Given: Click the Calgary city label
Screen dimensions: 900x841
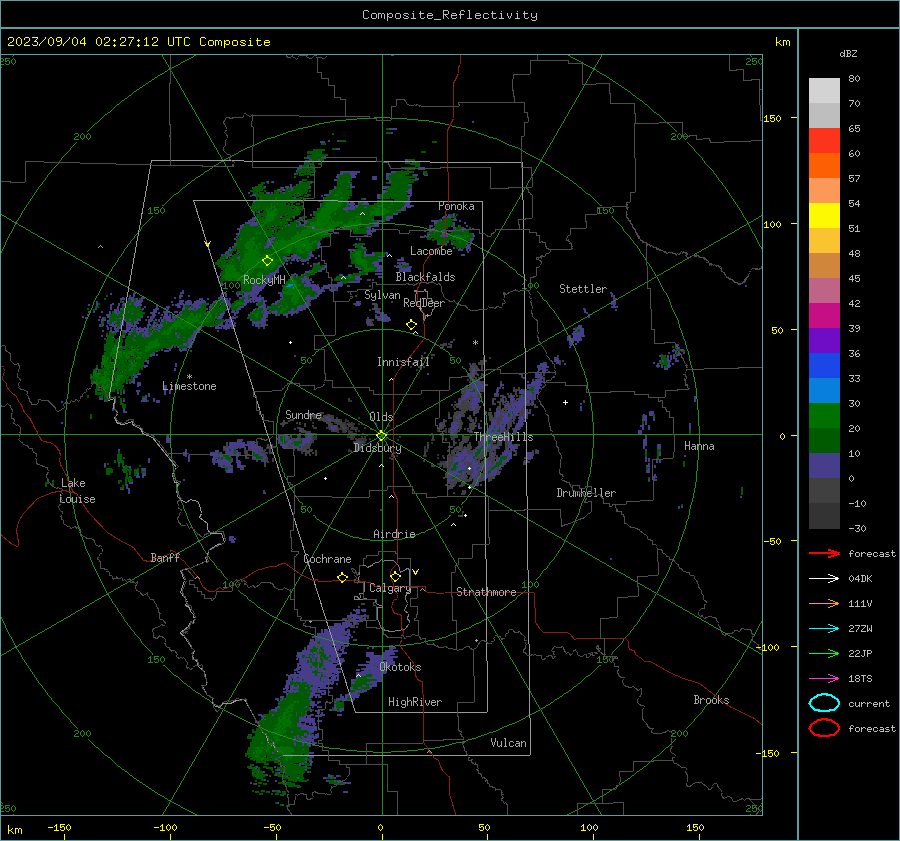Looking at the screenshot, I should (390, 588).
